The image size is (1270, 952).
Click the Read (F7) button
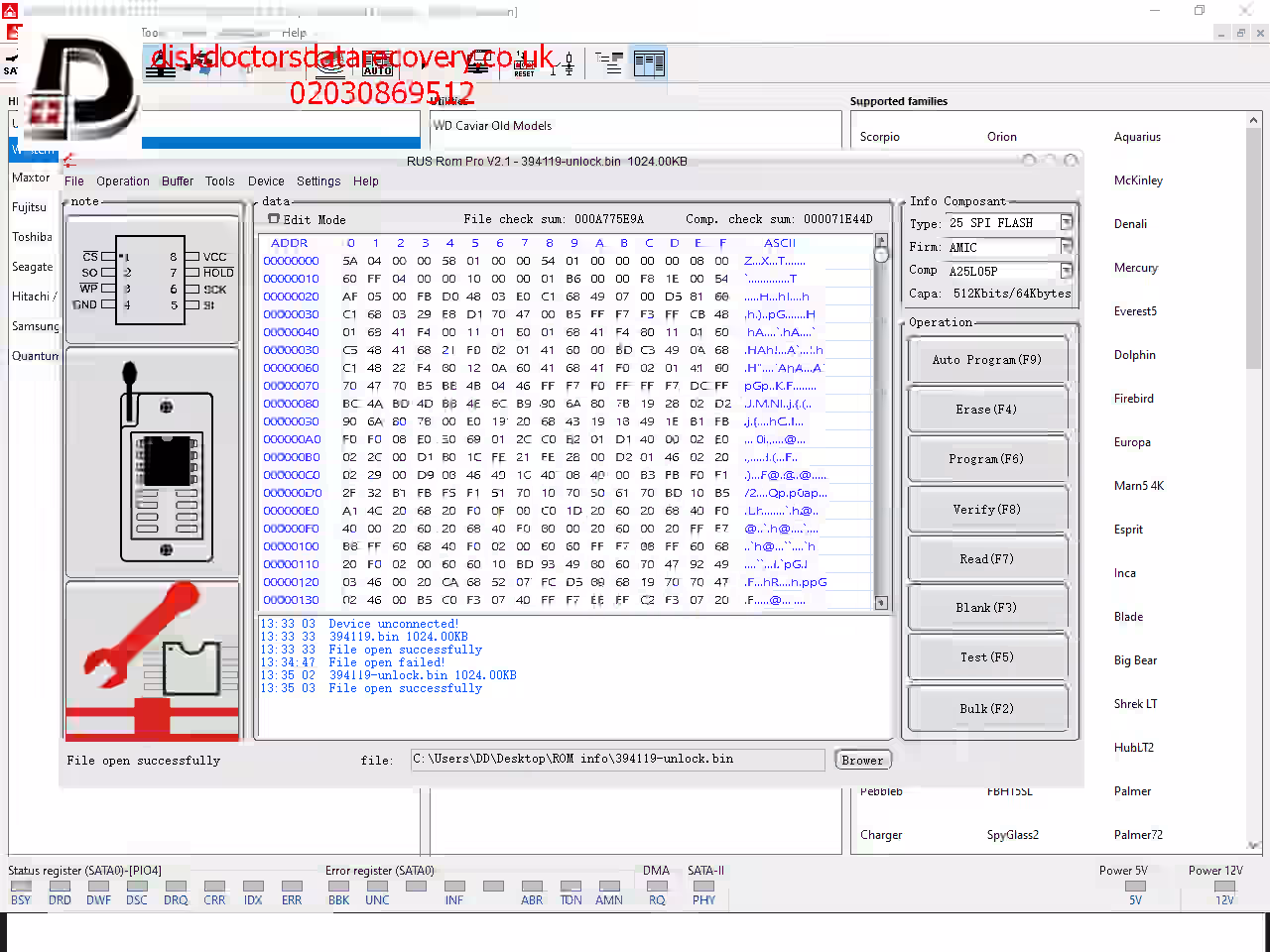[987, 559]
